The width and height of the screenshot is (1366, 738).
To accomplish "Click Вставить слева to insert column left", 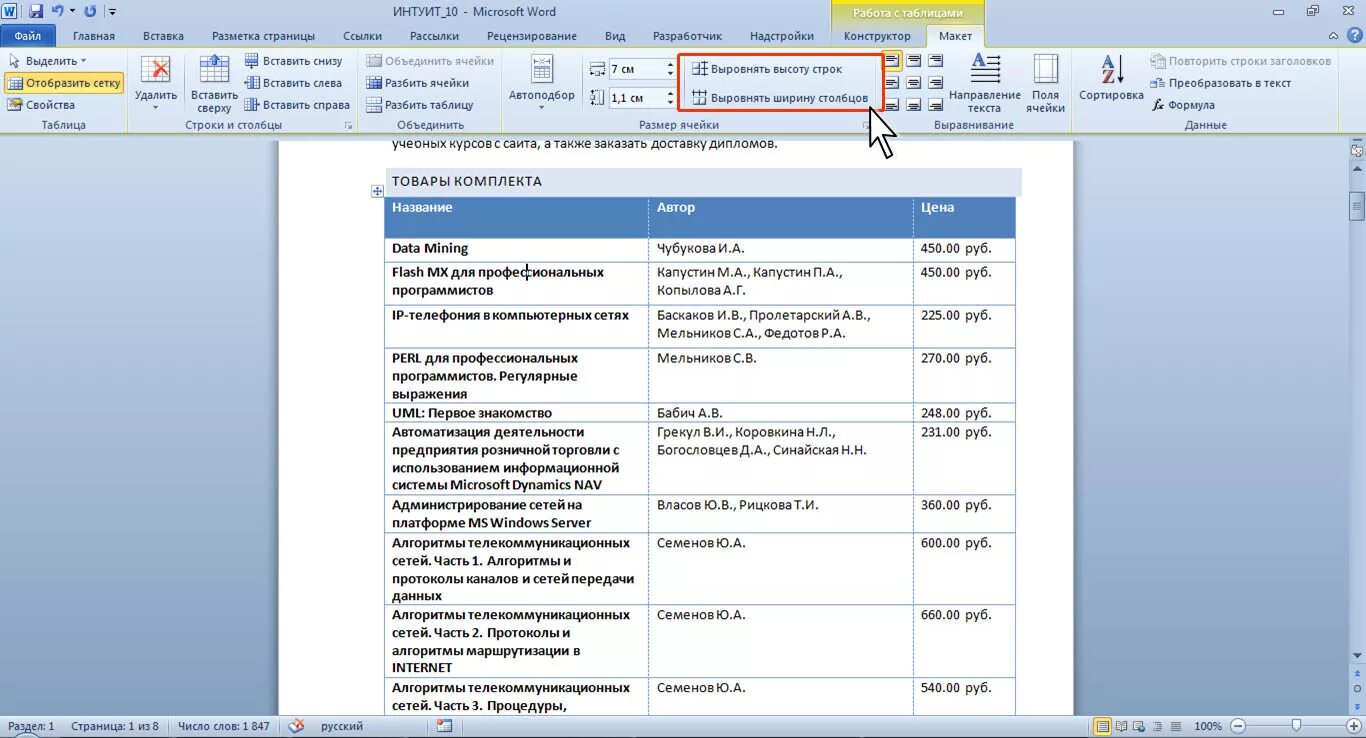I will coord(293,83).
